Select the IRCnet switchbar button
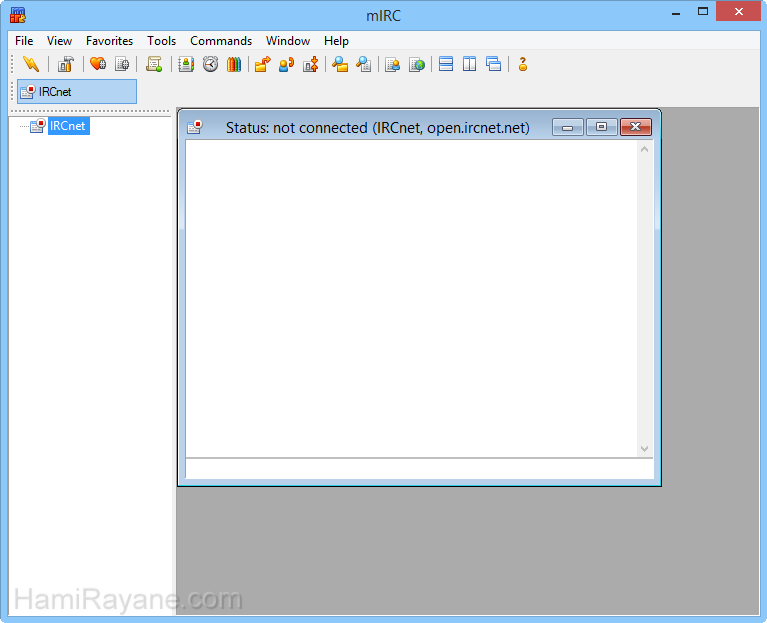This screenshot has width=767, height=623. [x=77, y=91]
